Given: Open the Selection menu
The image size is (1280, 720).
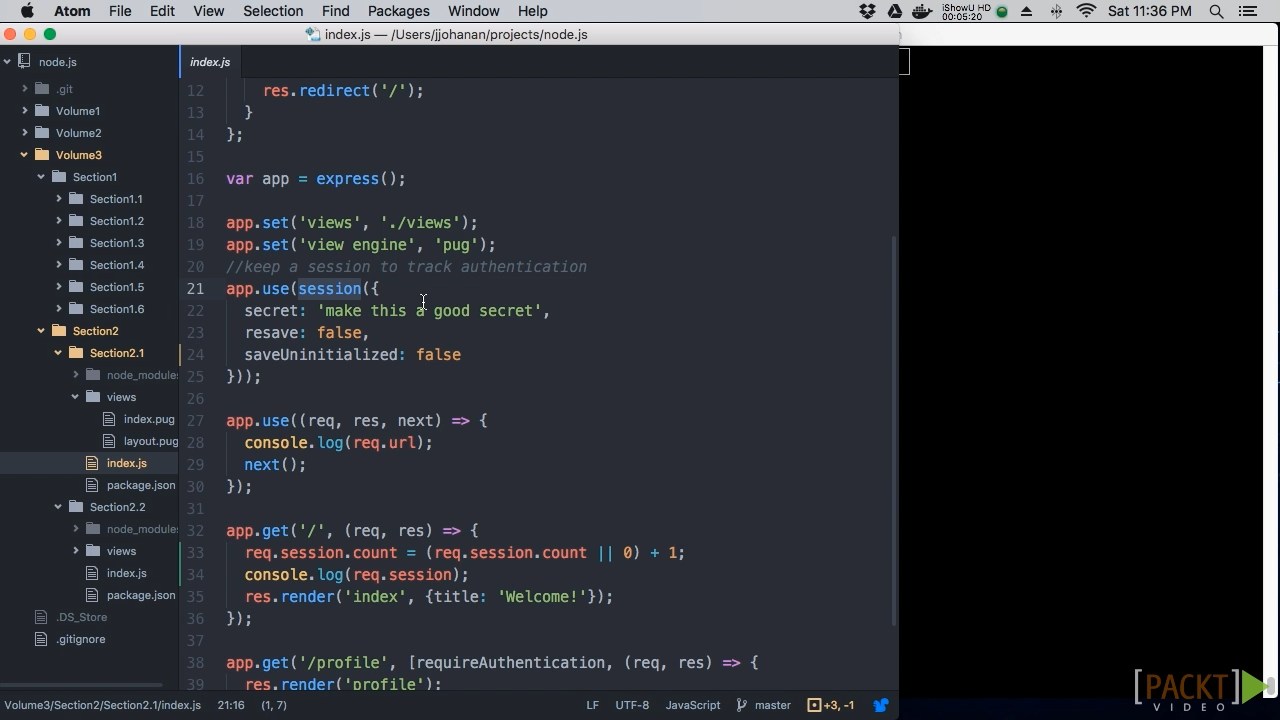Looking at the screenshot, I should (x=273, y=11).
